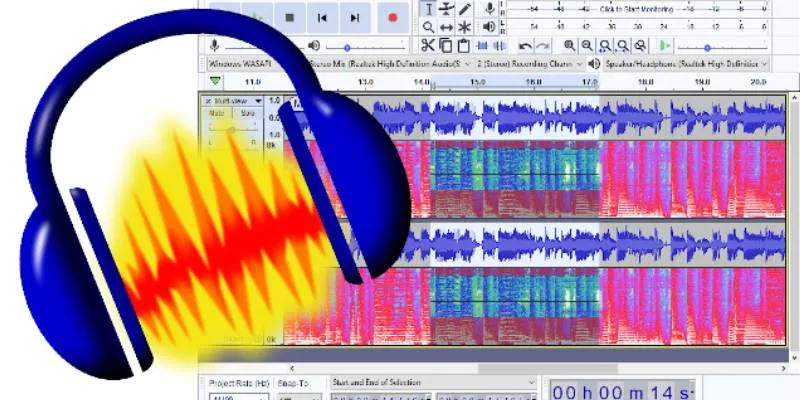Screen dimensions: 800x400
Task: Click 'Click to Start Monitoring' on record meter
Action: point(636,9)
